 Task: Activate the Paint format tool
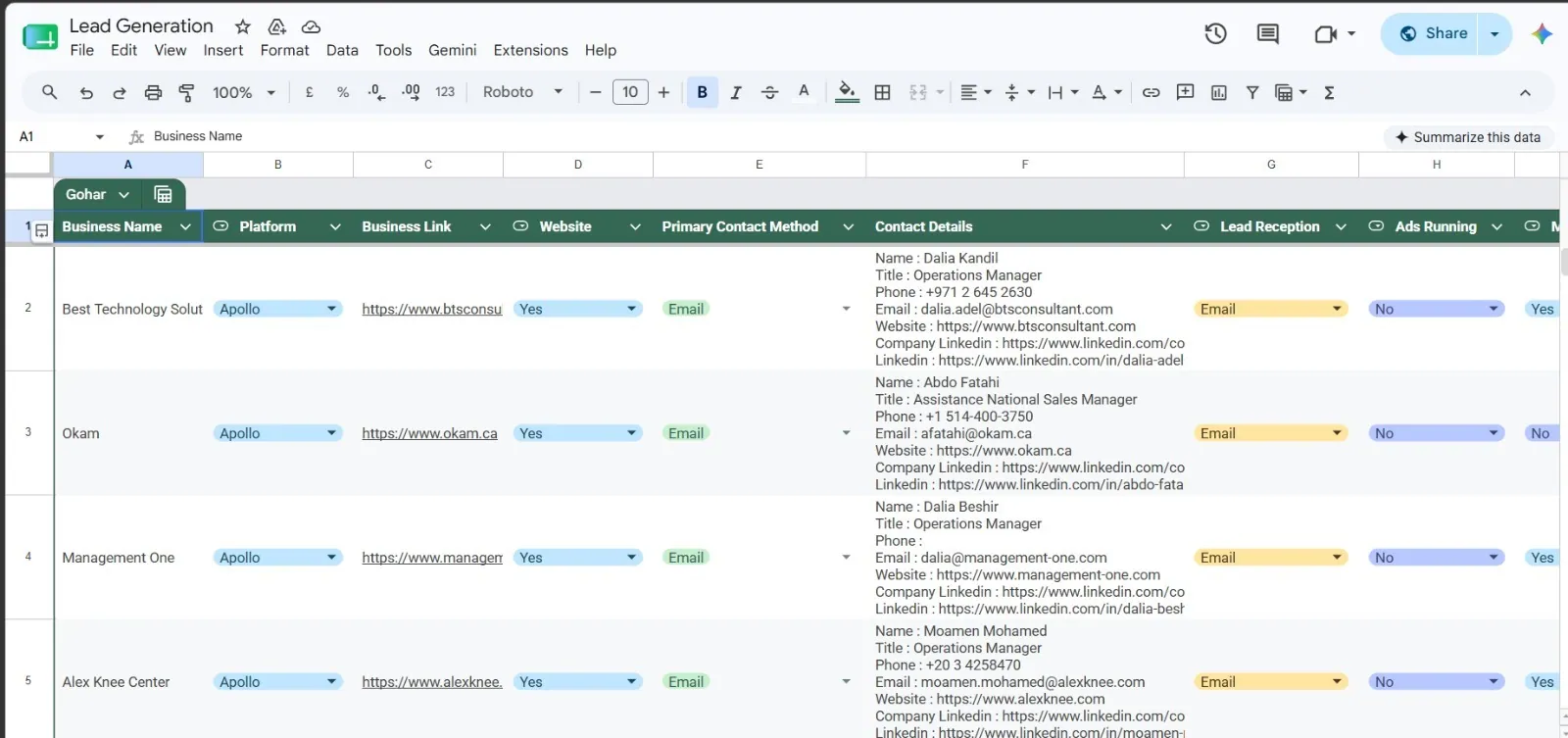click(186, 92)
